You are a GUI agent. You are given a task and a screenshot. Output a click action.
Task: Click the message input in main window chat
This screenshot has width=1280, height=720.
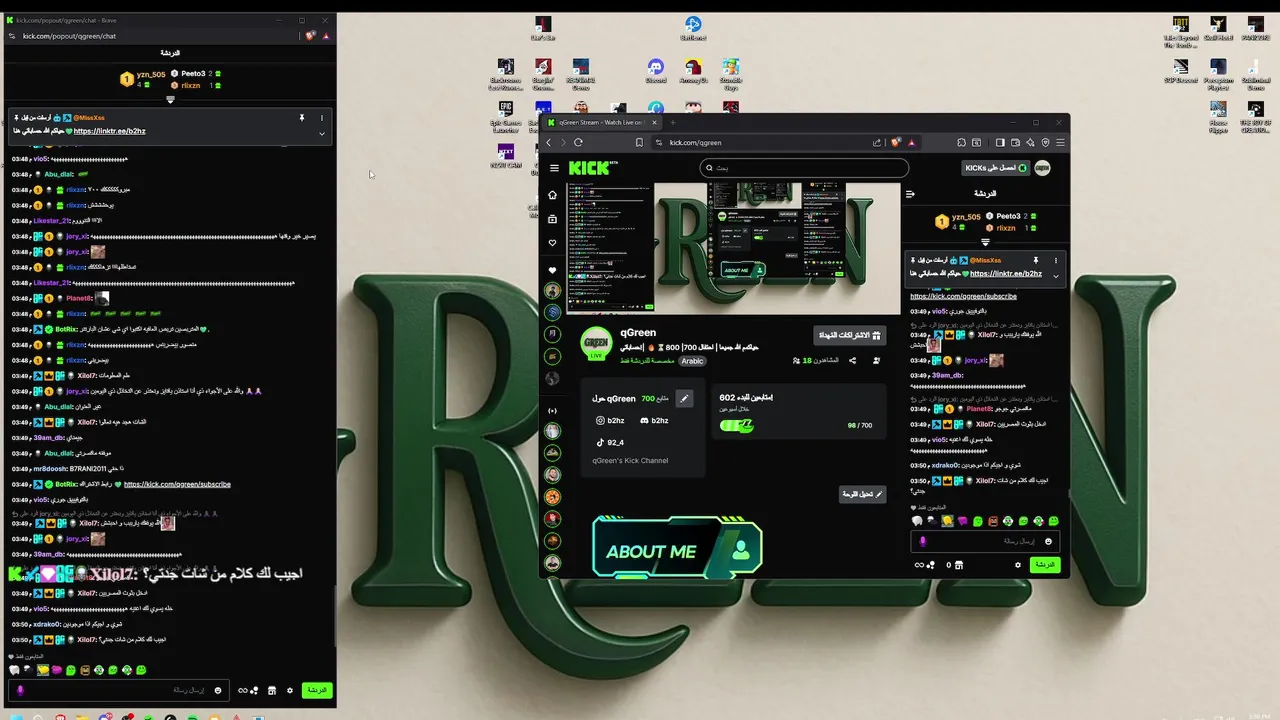pyautogui.click(x=985, y=541)
